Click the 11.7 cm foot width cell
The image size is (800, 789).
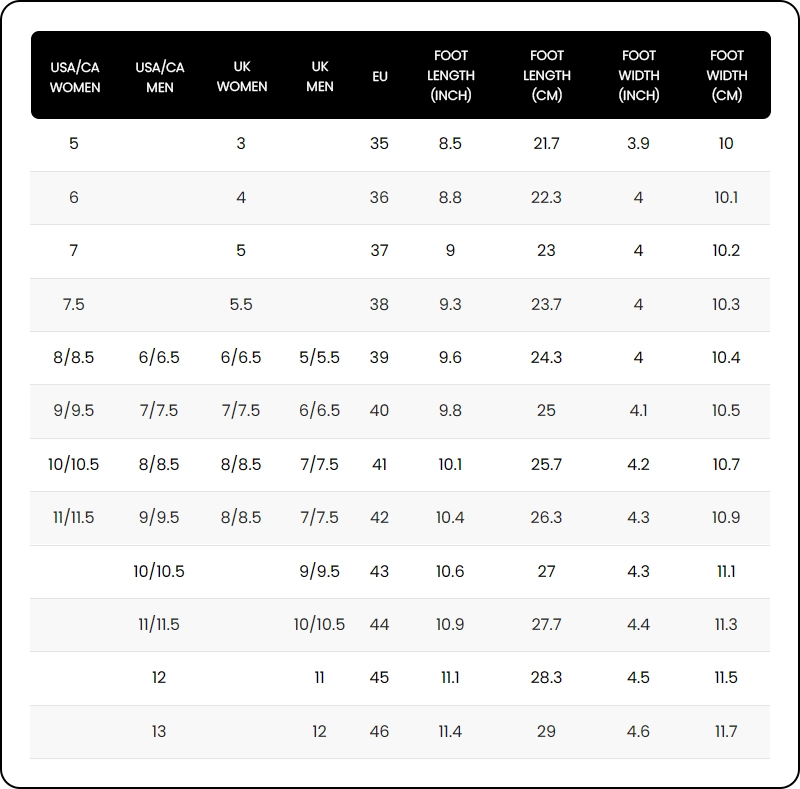click(x=726, y=732)
